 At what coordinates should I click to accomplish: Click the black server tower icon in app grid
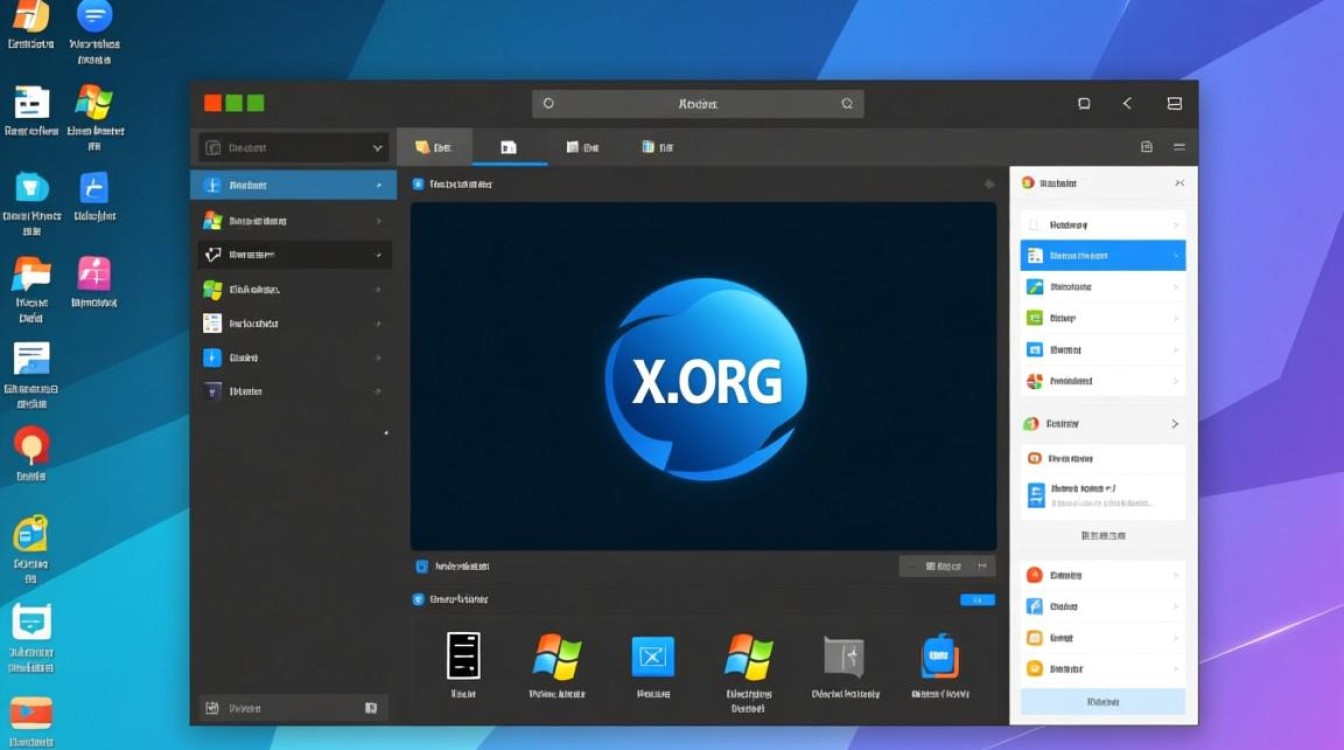463,657
